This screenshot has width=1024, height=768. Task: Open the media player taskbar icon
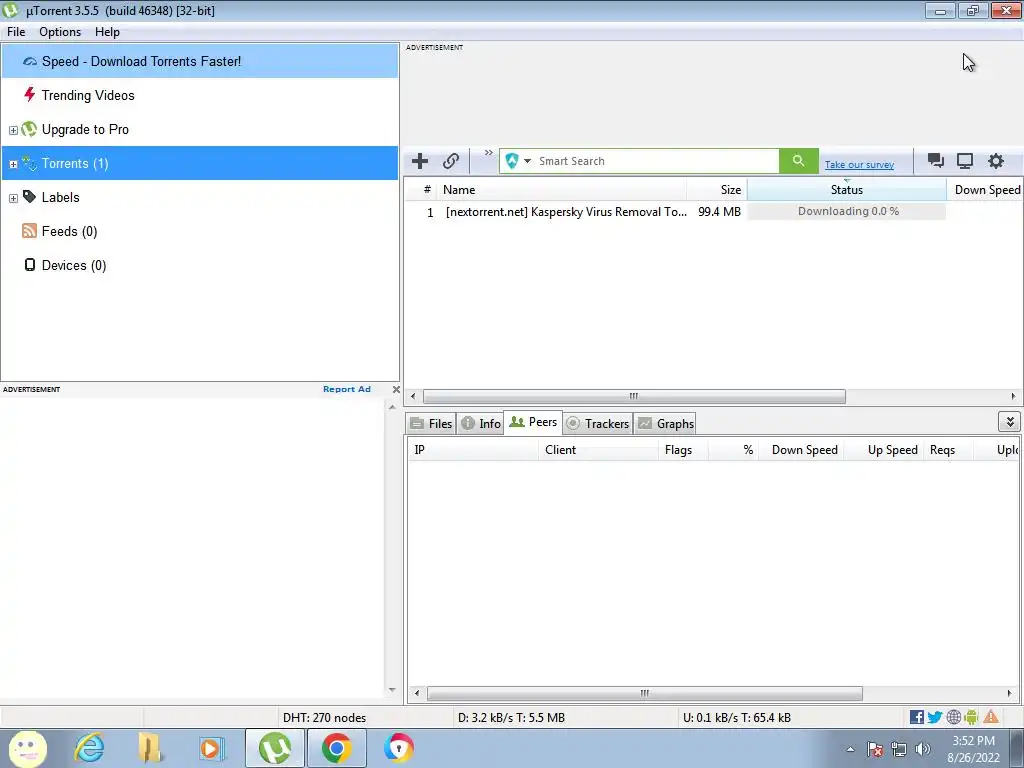[x=211, y=748]
